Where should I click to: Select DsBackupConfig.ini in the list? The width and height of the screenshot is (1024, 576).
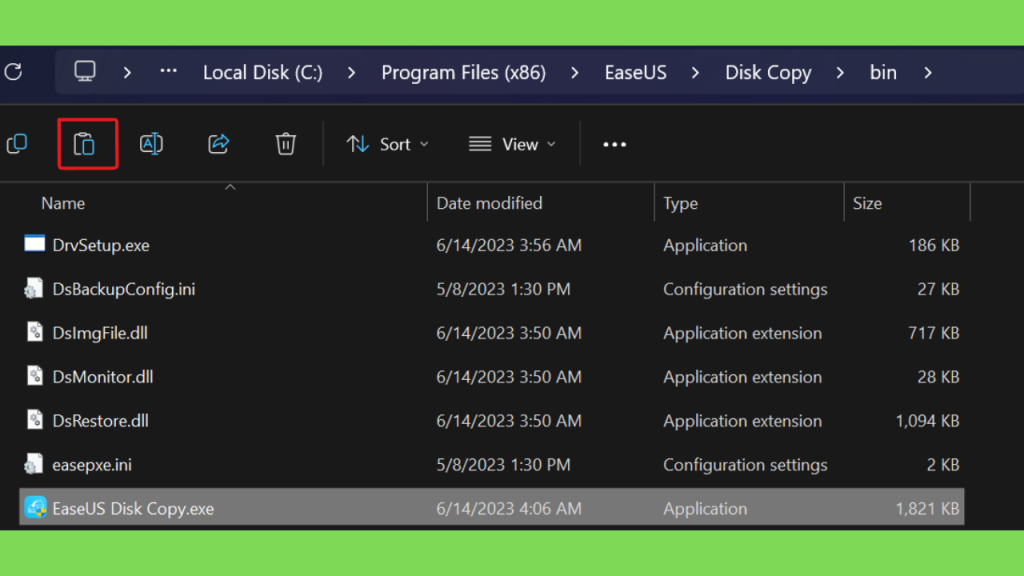pos(123,289)
